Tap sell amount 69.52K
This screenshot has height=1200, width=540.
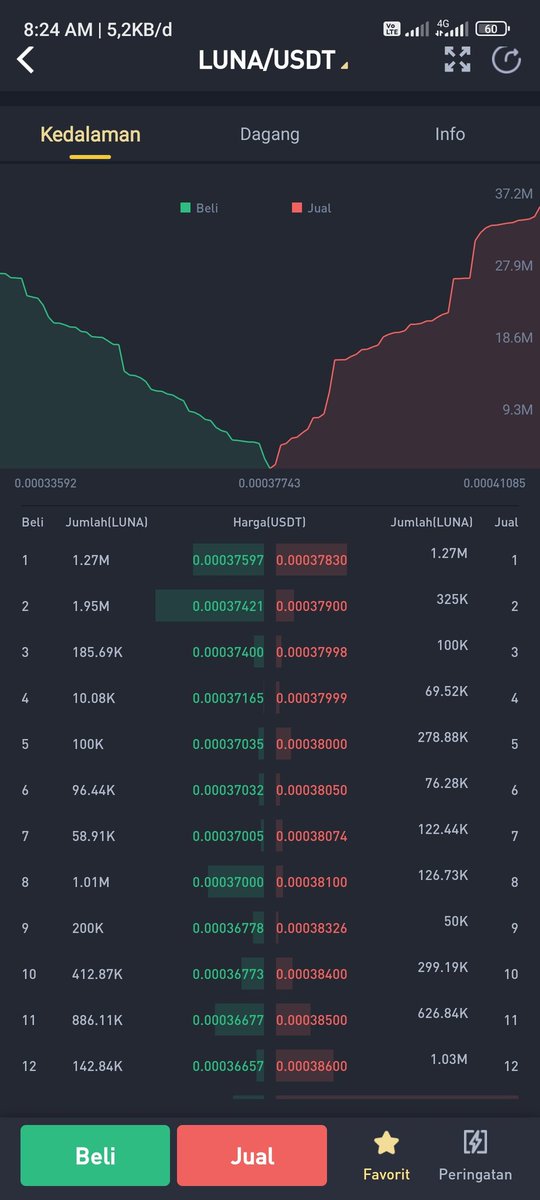[446, 691]
